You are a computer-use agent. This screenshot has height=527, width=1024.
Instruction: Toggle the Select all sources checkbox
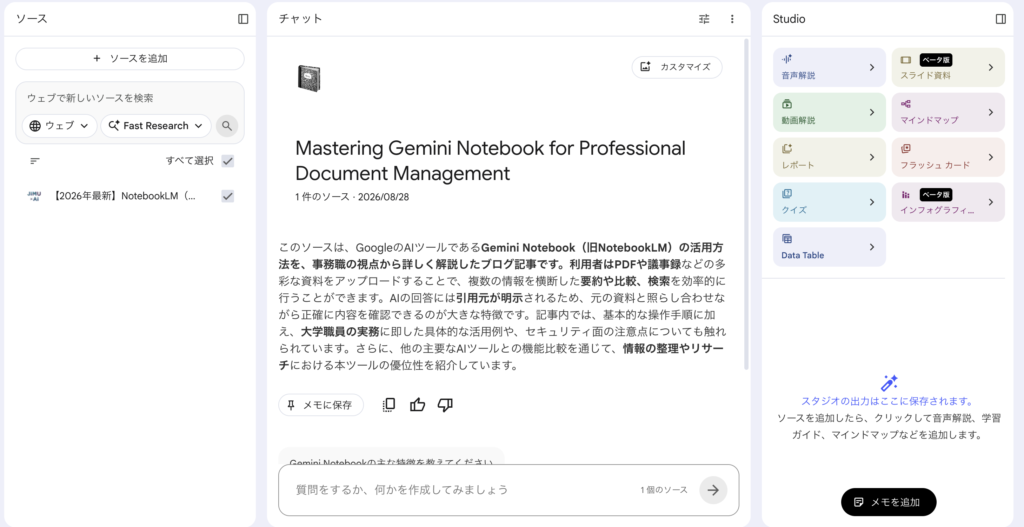[x=227, y=161]
